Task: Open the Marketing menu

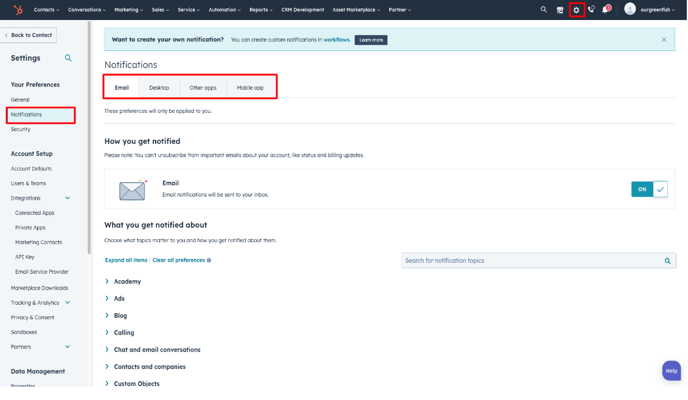Action: [x=129, y=10]
